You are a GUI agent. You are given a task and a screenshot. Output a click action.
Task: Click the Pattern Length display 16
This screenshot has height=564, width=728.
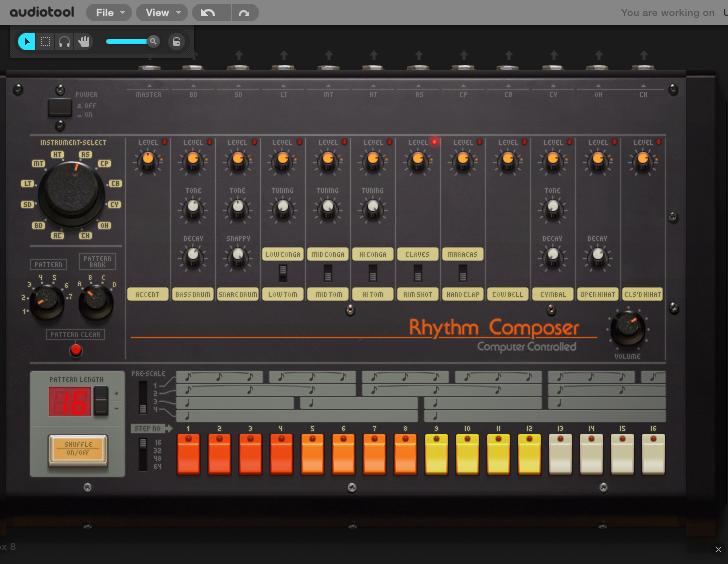coord(70,402)
